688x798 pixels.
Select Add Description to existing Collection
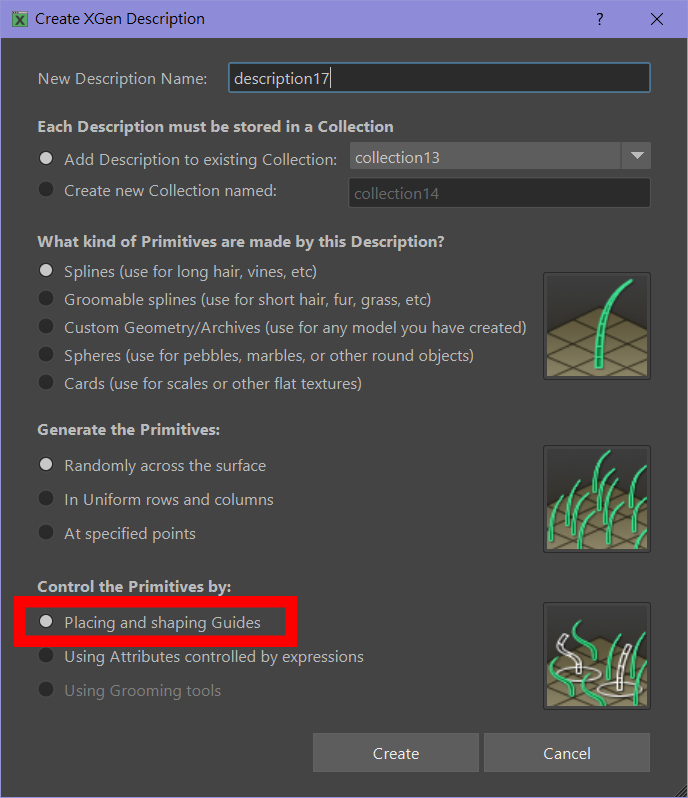[46, 158]
